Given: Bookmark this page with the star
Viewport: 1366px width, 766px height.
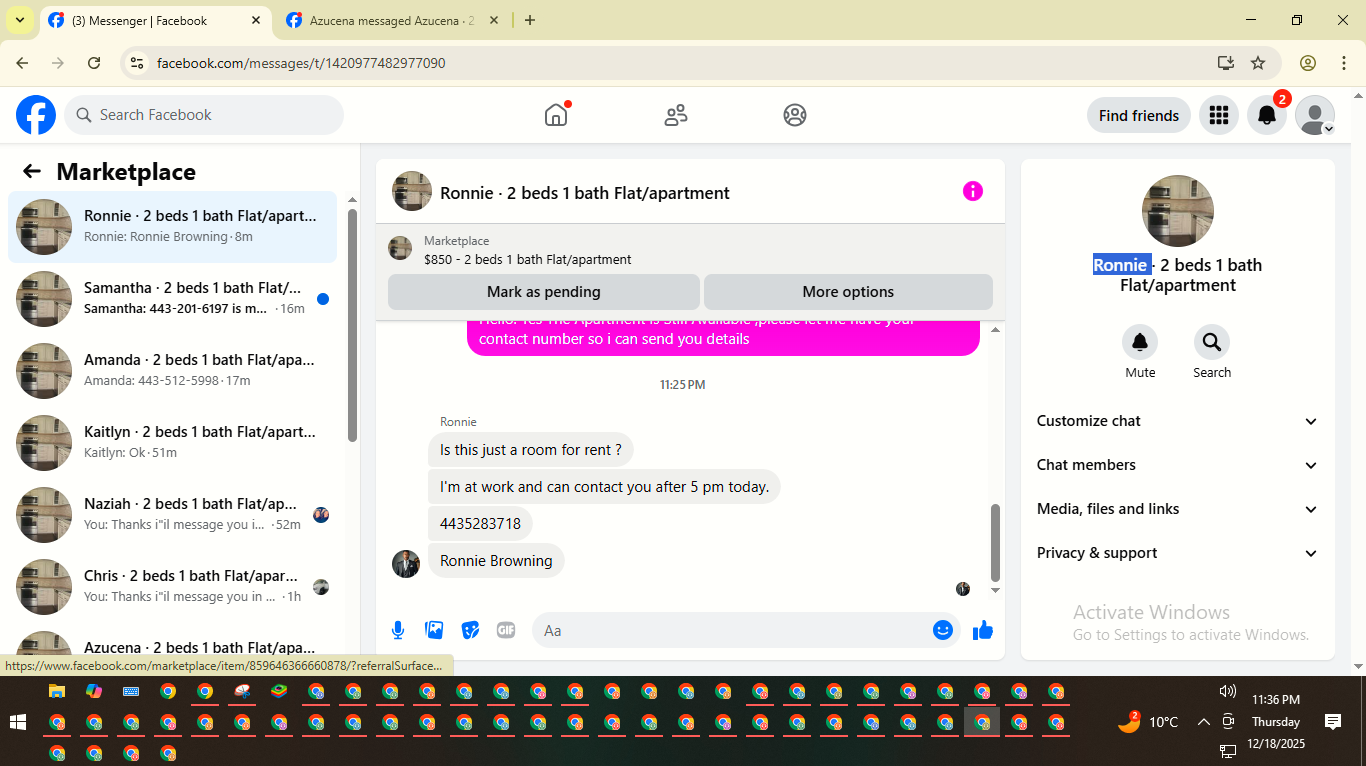Looking at the screenshot, I should [1258, 63].
